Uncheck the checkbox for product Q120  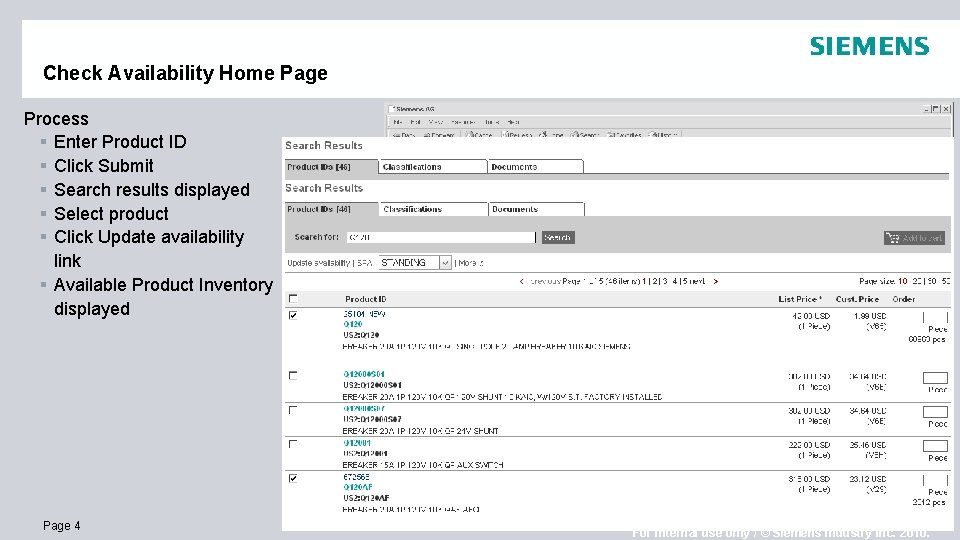[x=293, y=315]
